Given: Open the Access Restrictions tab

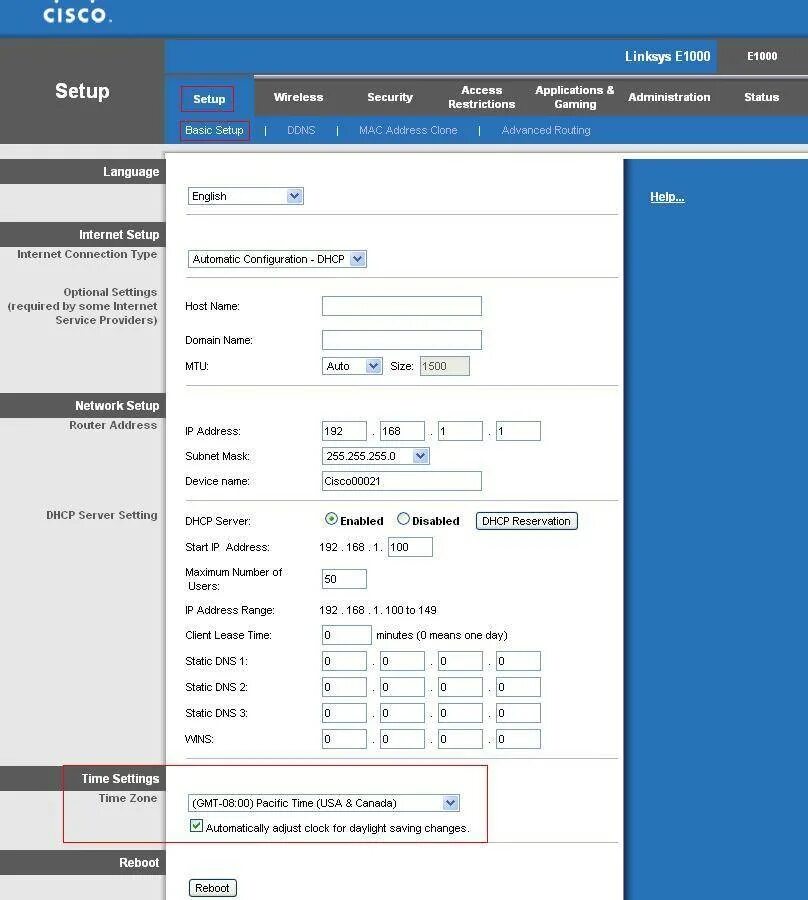Looking at the screenshot, I should pos(481,97).
